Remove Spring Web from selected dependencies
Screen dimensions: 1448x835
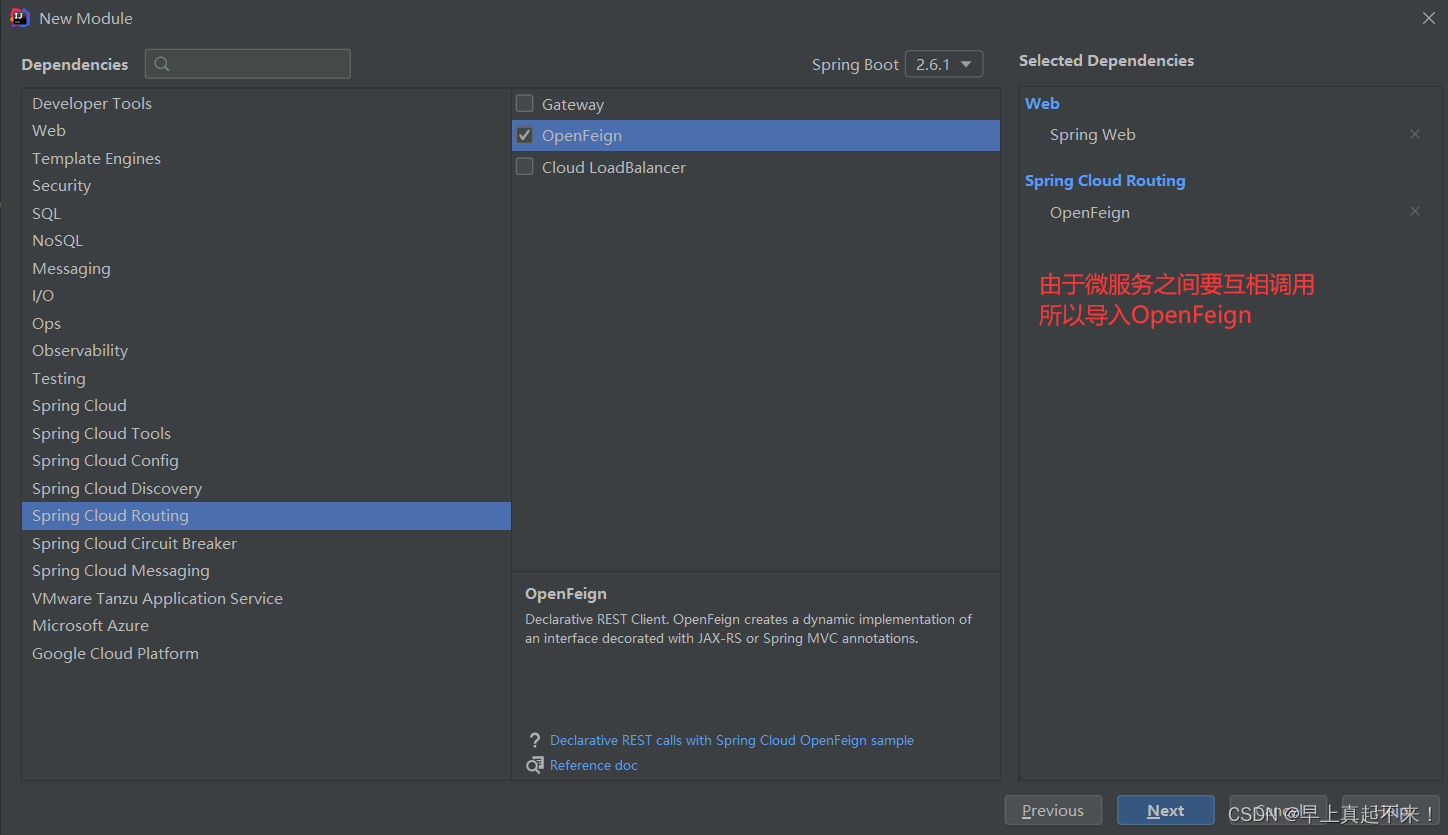(x=1414, y=134)
